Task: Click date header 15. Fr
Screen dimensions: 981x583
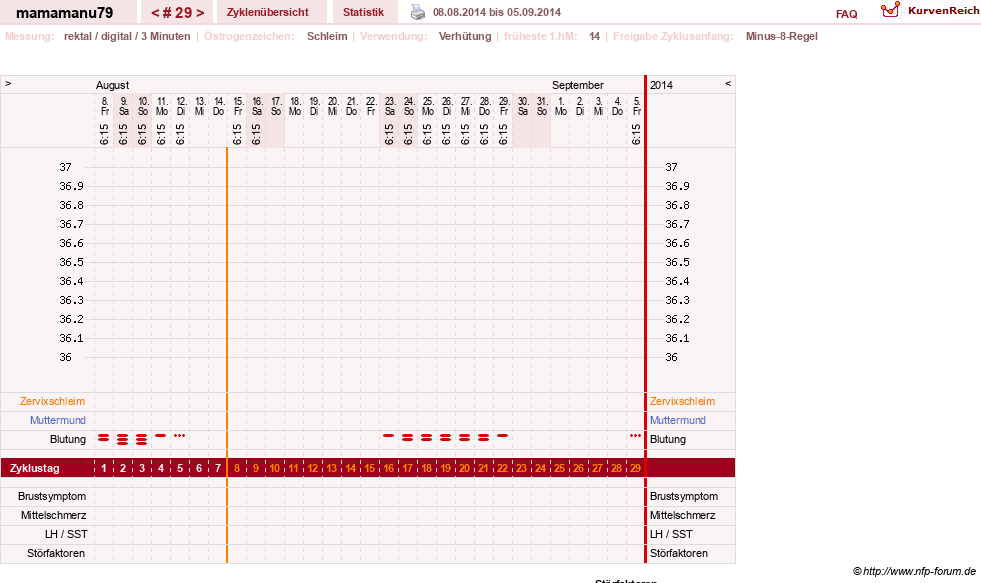Action: point(238,106)
